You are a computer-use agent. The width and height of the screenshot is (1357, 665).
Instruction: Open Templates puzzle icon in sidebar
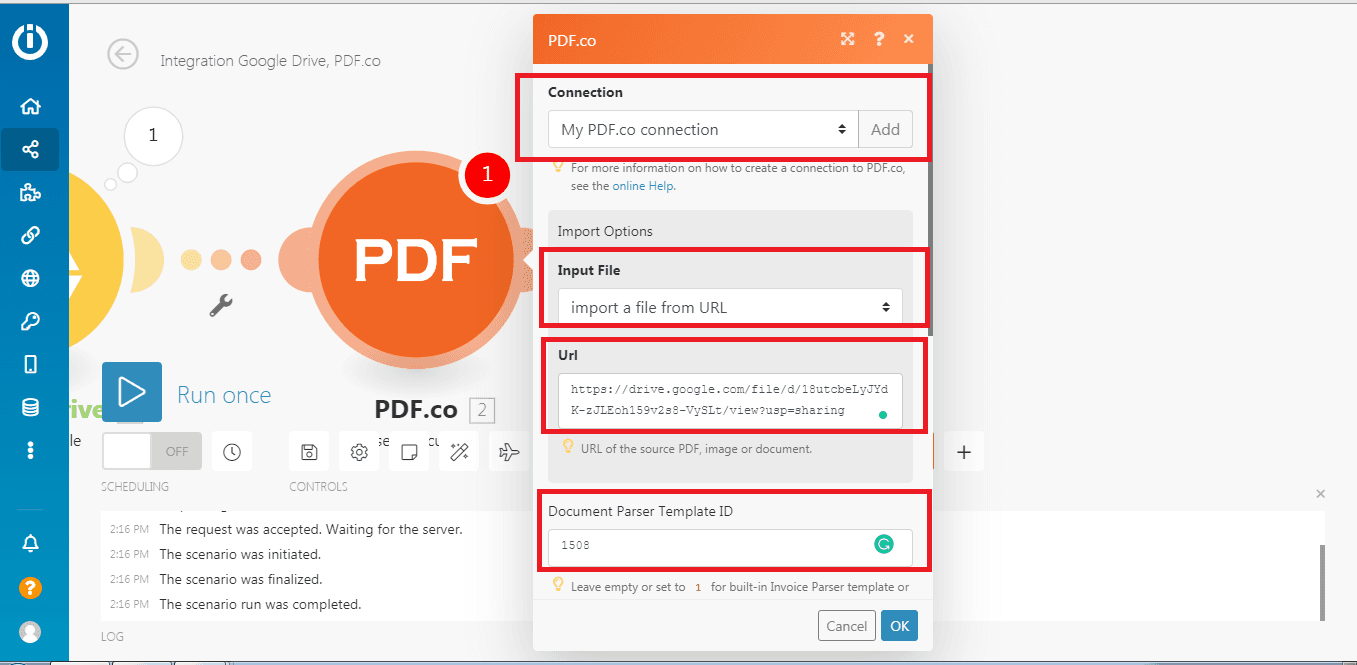pyautogui.click(x=30, y=193)
